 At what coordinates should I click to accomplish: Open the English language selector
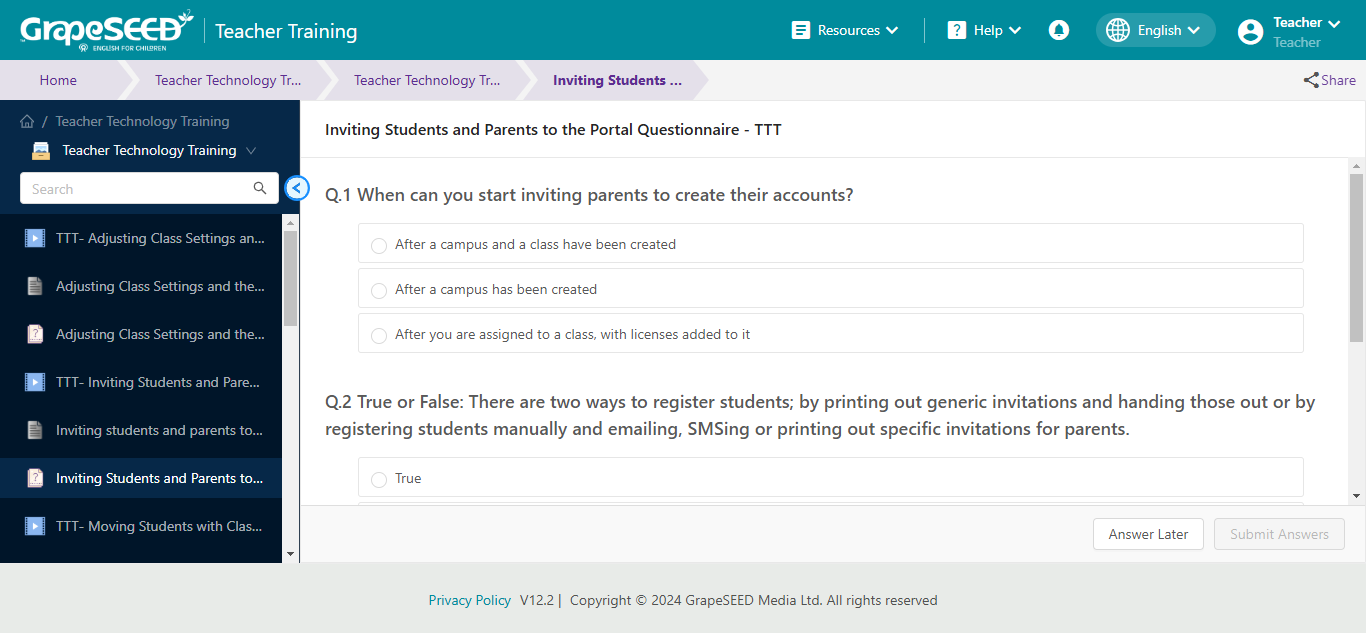pos(1156,30)
